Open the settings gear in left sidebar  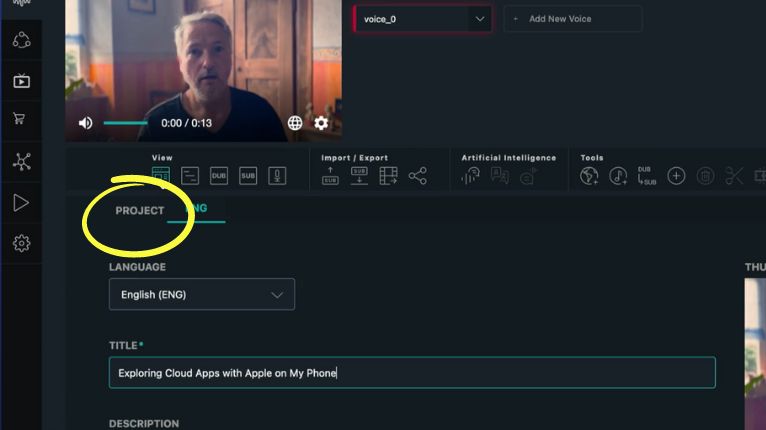tap(21, 243)
